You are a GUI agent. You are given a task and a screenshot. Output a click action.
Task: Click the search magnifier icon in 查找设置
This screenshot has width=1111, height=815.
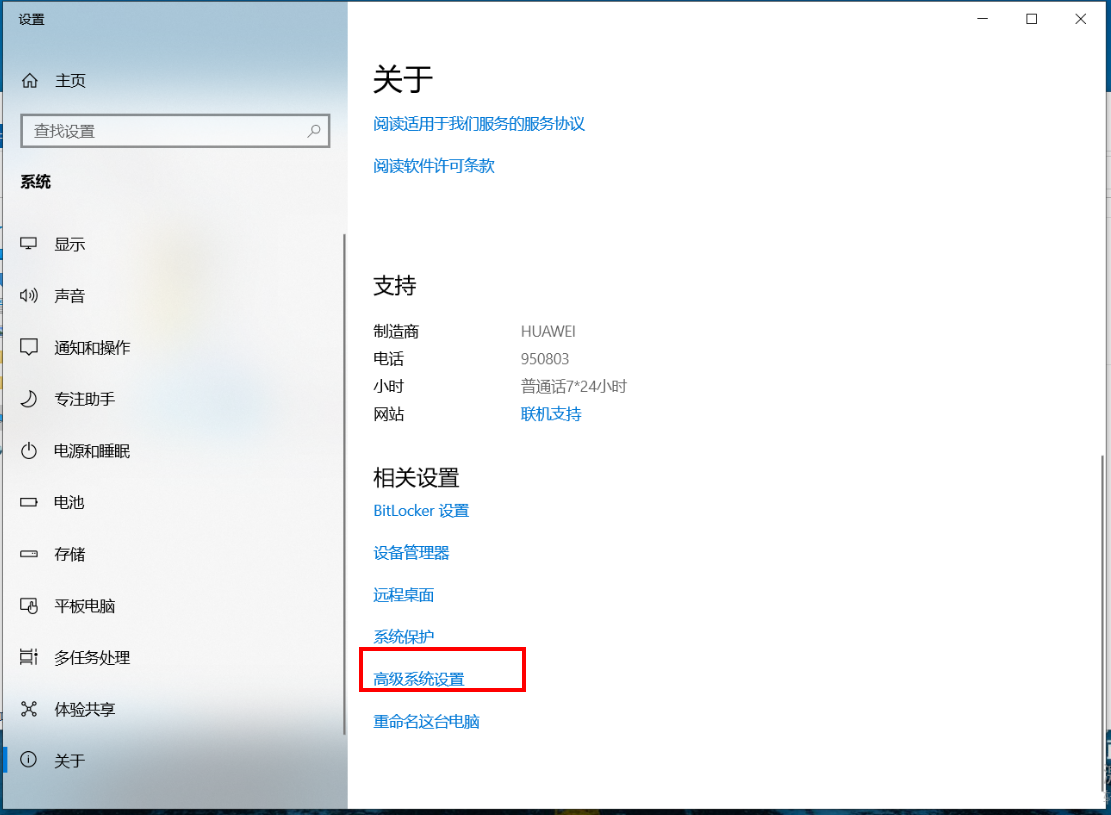314,131
